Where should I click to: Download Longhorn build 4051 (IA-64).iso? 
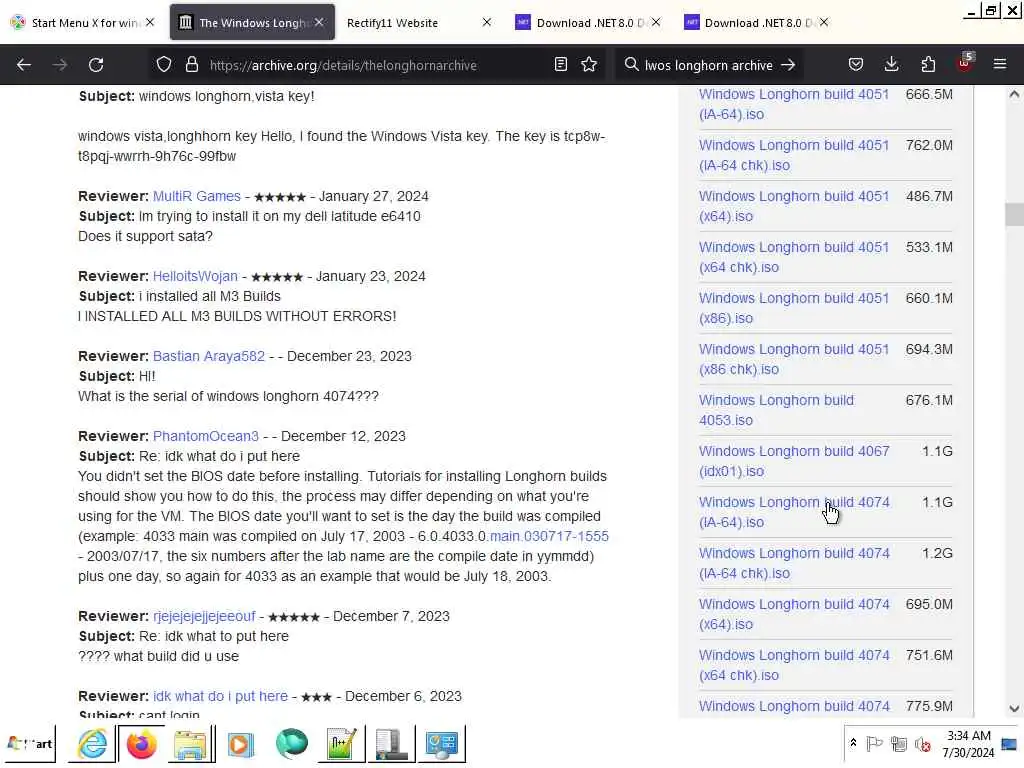pos(793,104)
